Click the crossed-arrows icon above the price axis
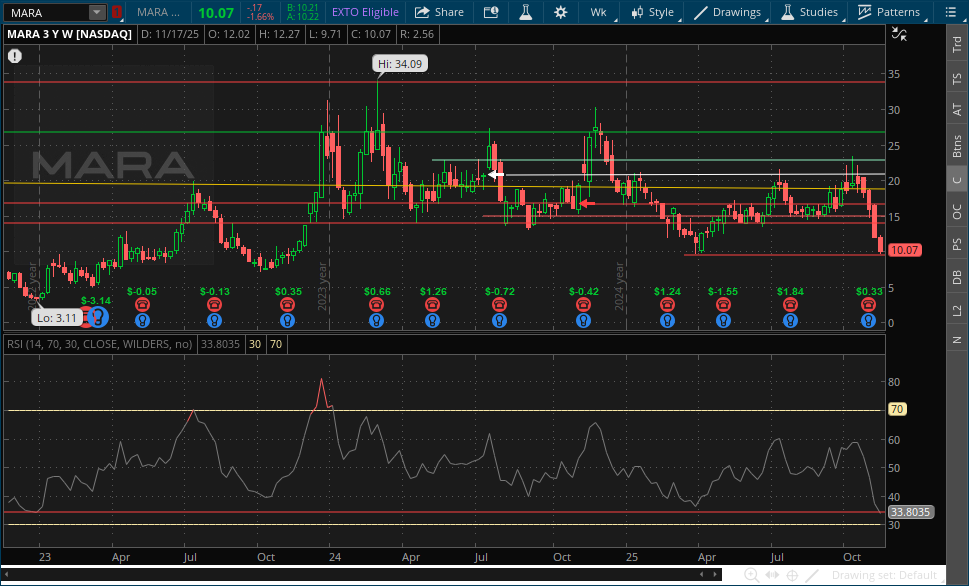The image size is (969, 586). (x=899, y=35)
